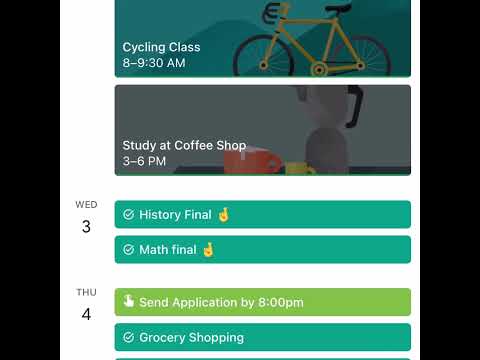Click the crossed fingers emoji on Math final
This screenshot has height=360, width=480.
[208, 249]
